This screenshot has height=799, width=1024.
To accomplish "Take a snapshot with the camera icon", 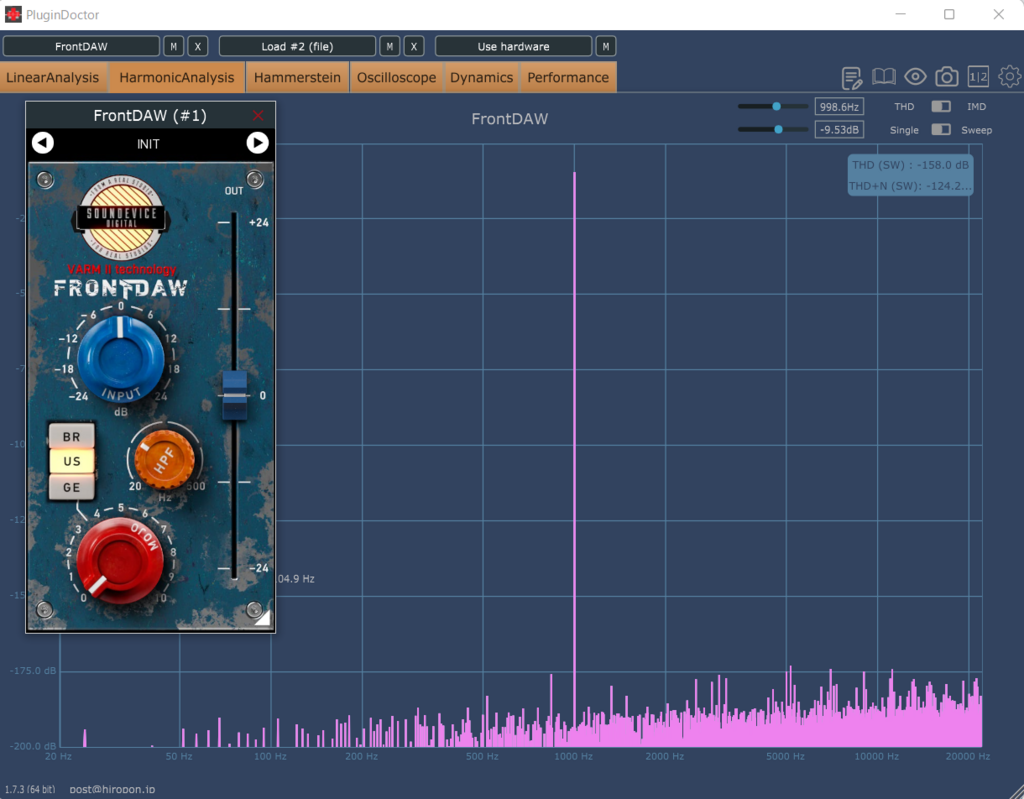I will (946, 77).
